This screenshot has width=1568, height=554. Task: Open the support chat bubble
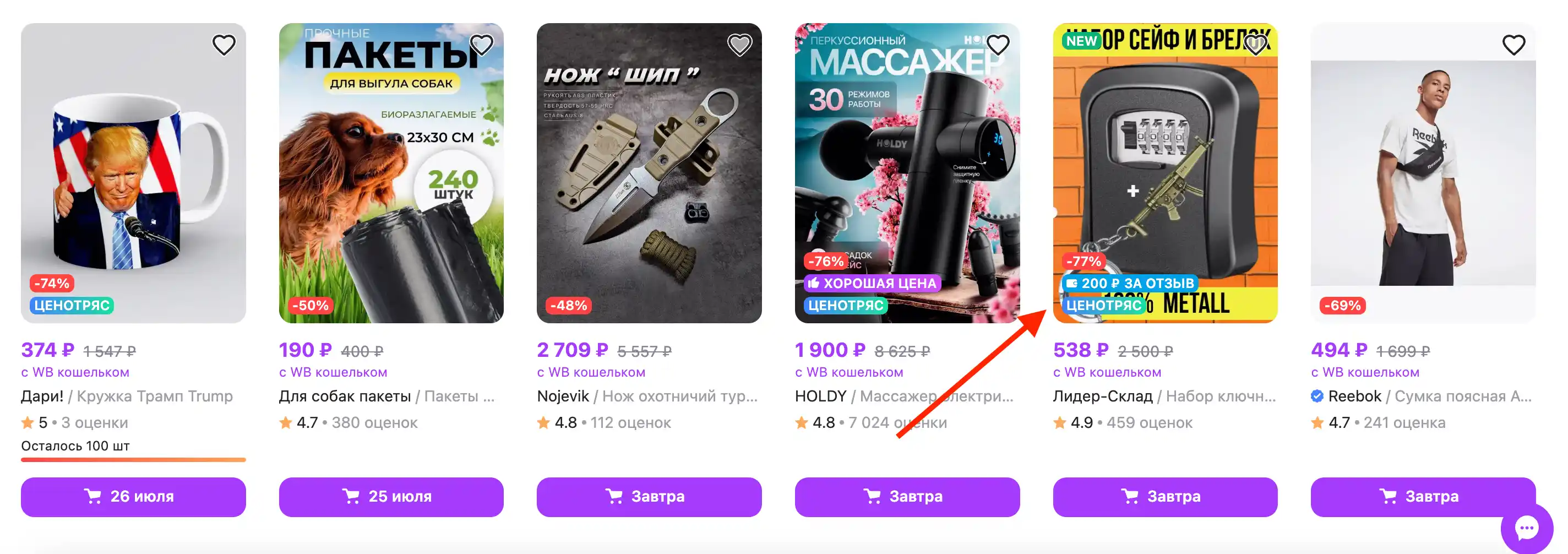pyautogui.click(x=1526, y=527)
